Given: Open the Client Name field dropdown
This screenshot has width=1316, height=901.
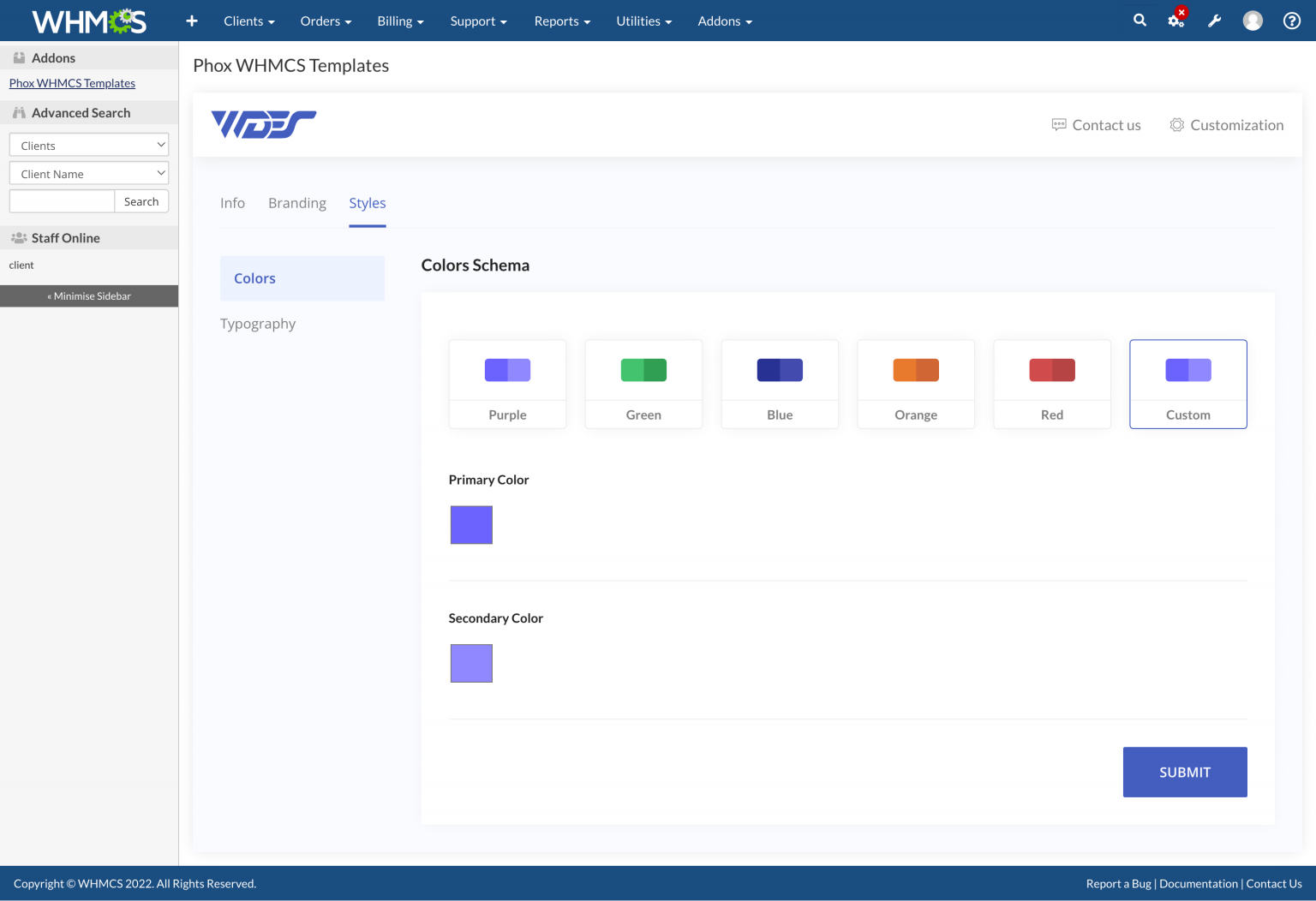Looking at the screenshot, I should click(89, 173).
